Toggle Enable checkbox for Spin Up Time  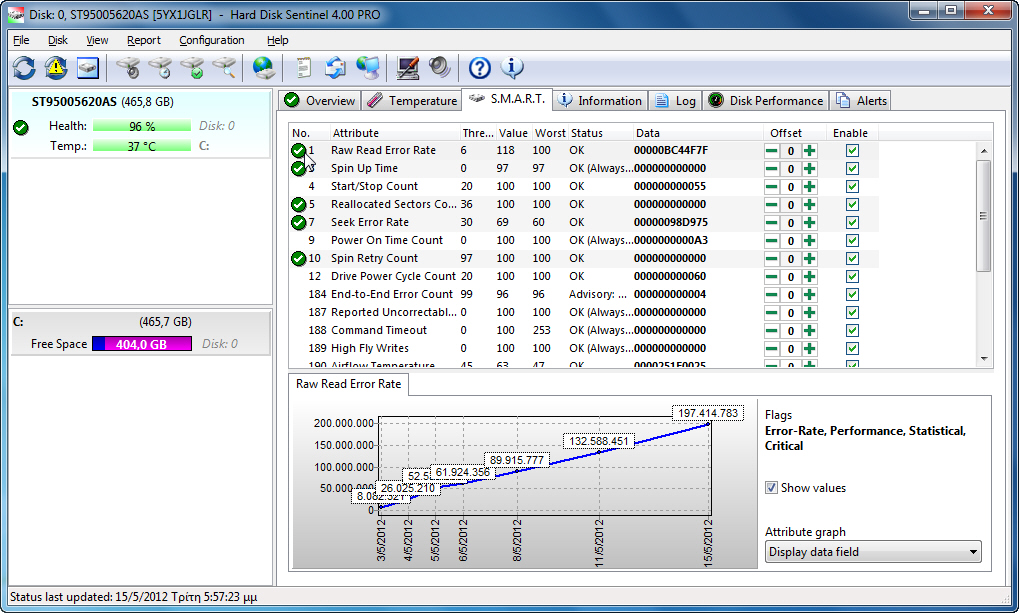coord(852,168)
